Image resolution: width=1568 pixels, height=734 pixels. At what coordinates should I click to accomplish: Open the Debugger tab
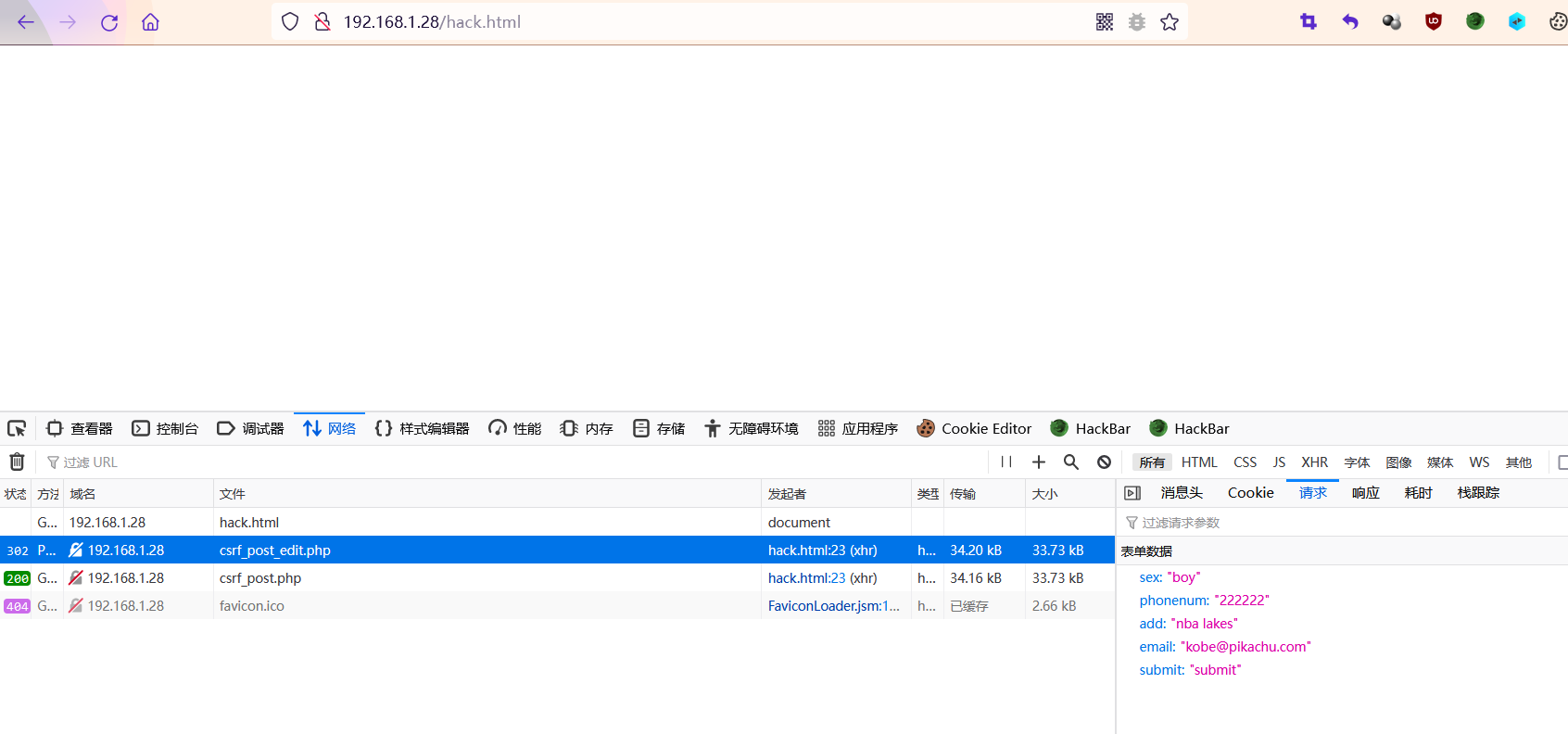250,428
